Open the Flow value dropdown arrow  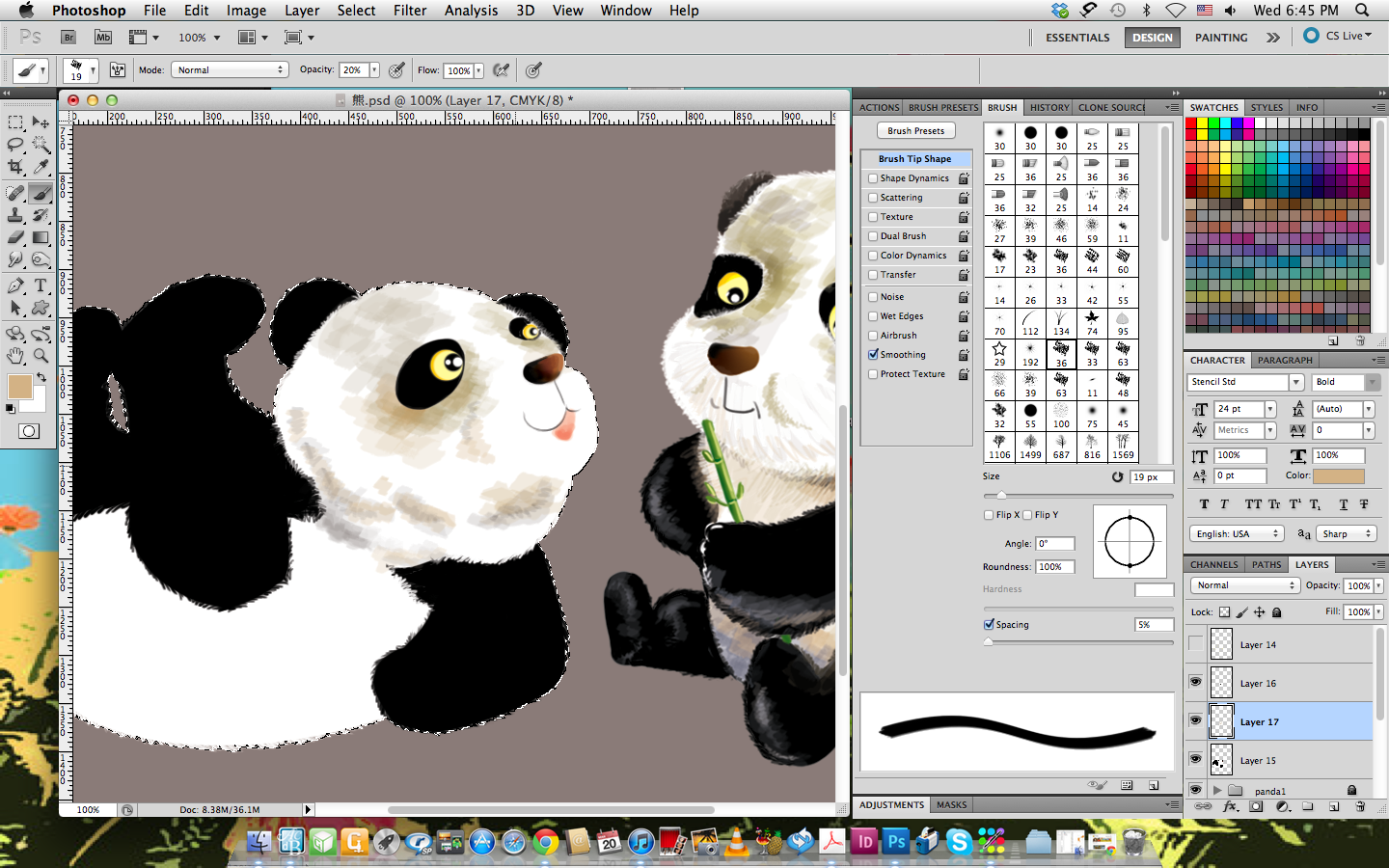[x=478, y=70]
